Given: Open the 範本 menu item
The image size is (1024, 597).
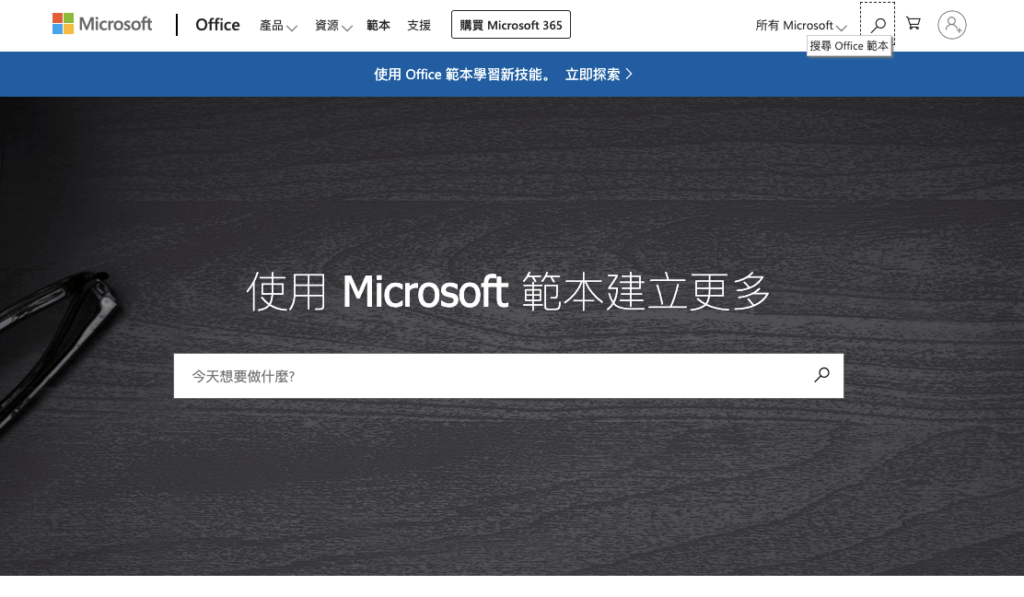Looking at the screenshot, I should tap(378, 25).
